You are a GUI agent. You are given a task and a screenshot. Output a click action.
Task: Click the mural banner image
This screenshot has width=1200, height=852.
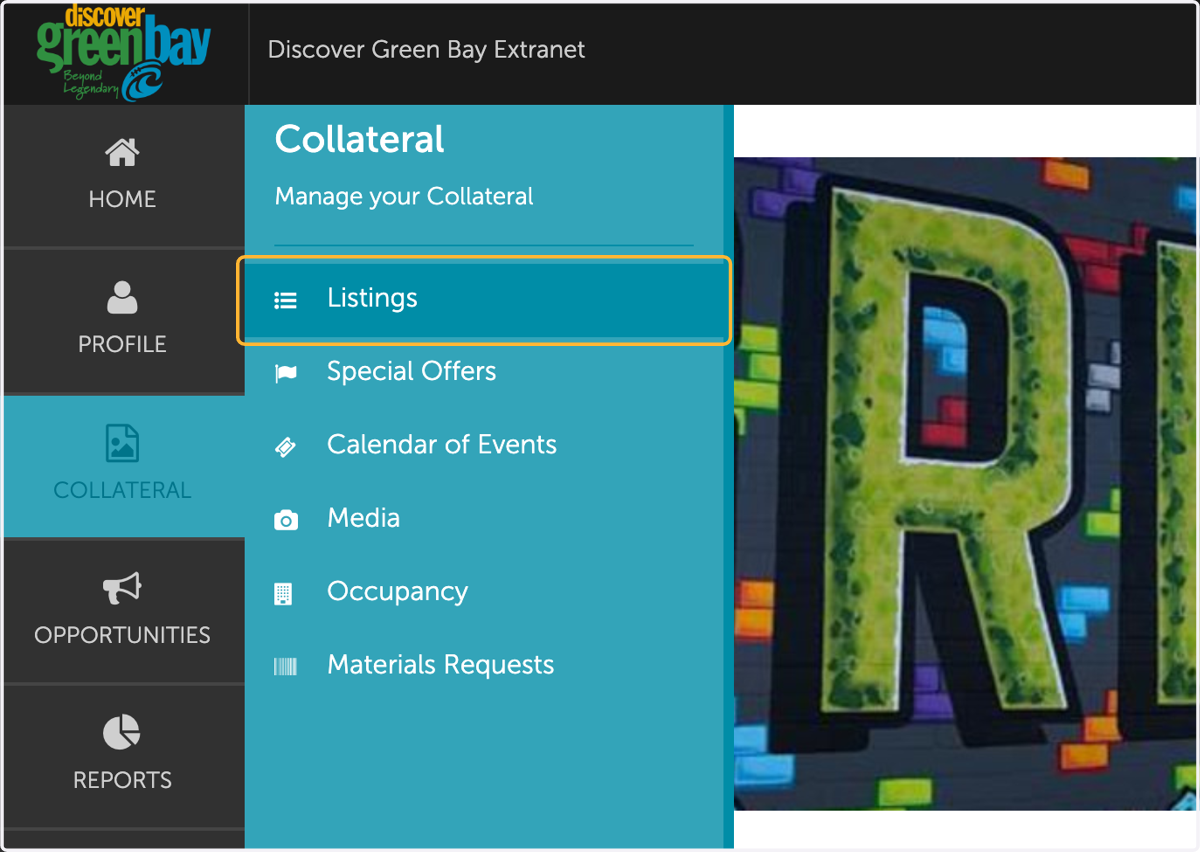pos(966,483)
